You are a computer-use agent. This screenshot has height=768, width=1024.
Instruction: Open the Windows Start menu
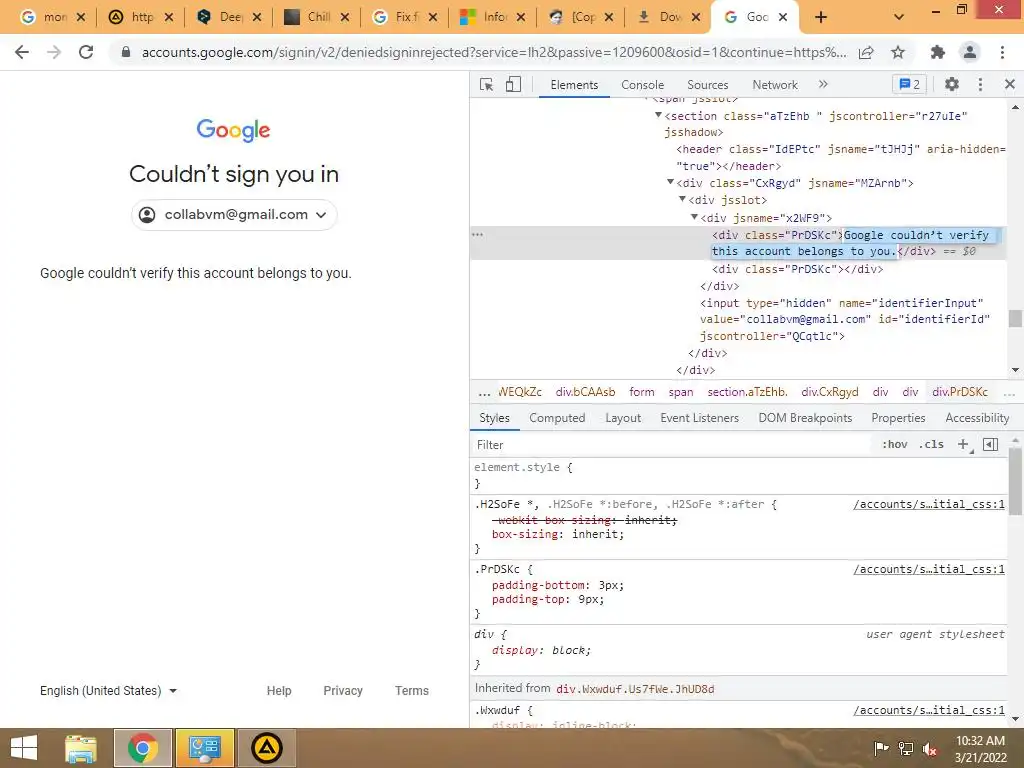24,748
